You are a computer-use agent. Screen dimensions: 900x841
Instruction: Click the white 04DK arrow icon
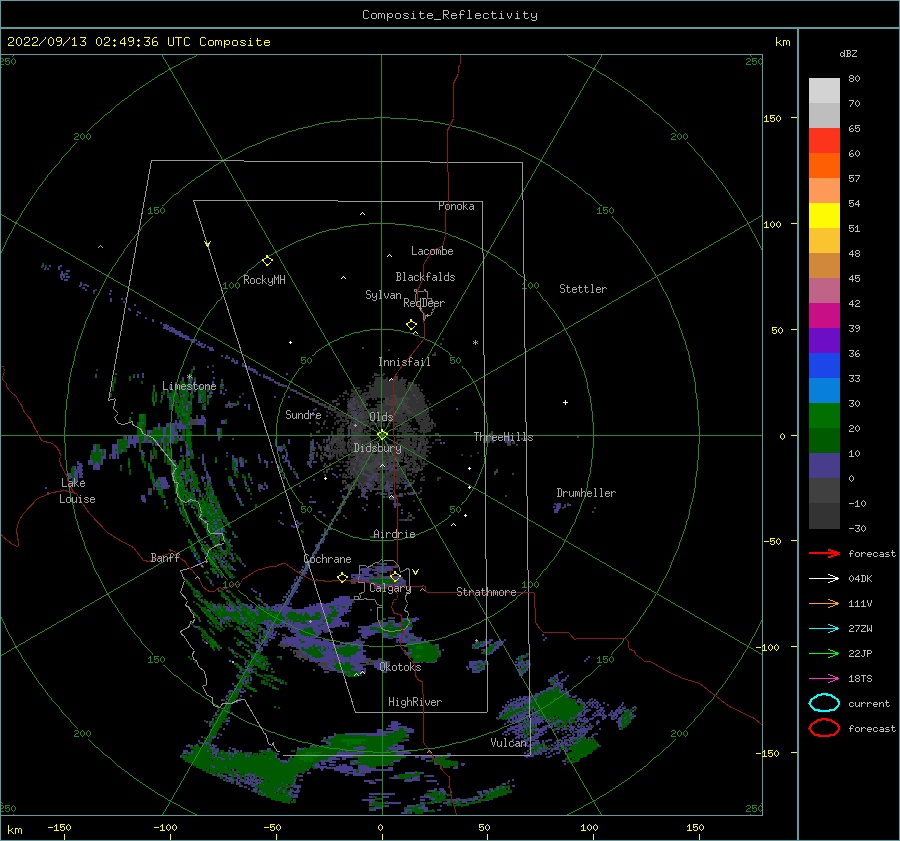[x=824, y=579]
